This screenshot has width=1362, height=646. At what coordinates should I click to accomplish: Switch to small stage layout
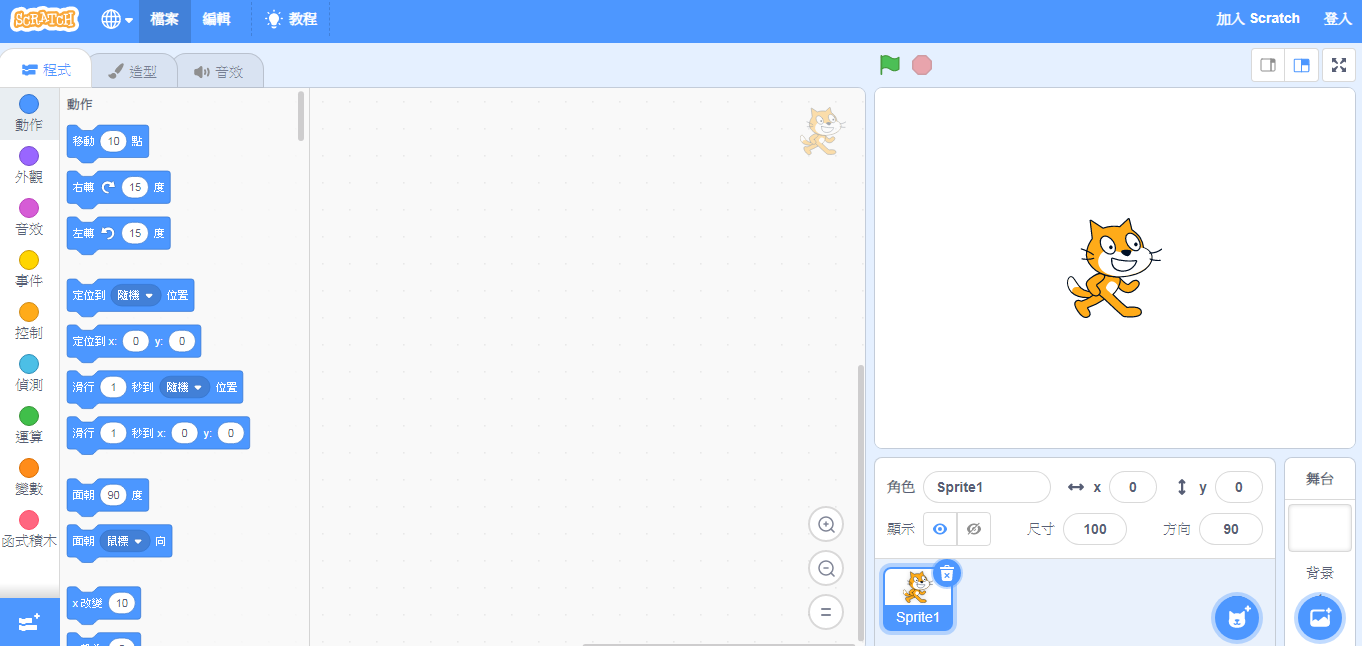click(1267, 65)
